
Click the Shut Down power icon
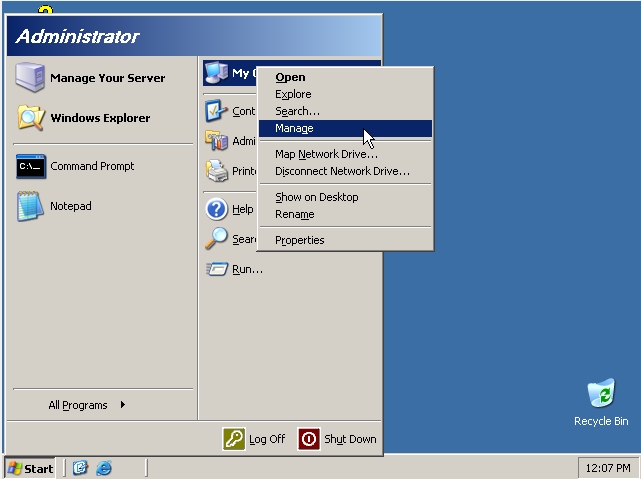point(309,439)
